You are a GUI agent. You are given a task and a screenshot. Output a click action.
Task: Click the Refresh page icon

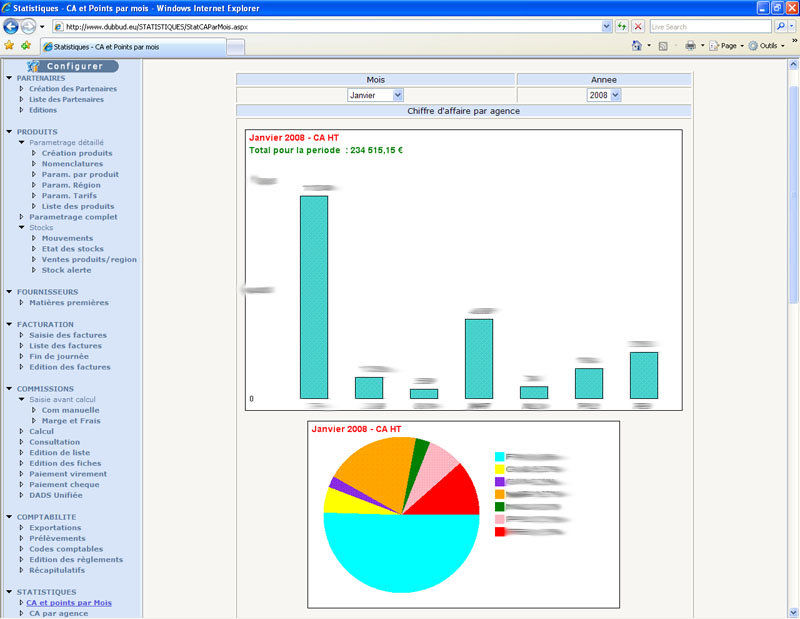click(622, 26)
